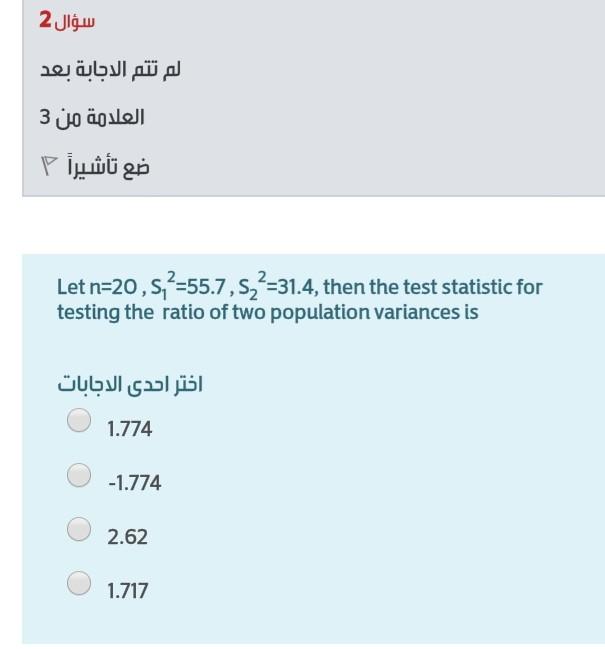
Task: Click the العلامة من 3 grade text
Action: pyautogui.click(x=92, y=117)
